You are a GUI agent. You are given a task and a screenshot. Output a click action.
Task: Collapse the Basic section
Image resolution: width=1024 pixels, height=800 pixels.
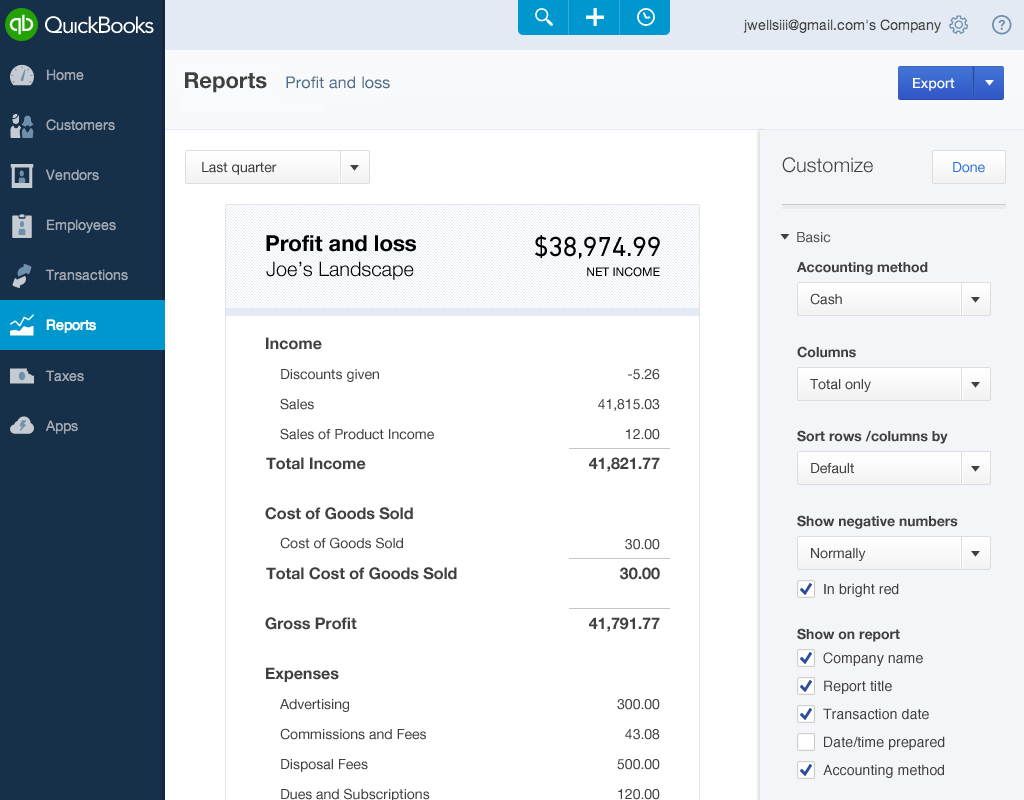coord(785,238)
